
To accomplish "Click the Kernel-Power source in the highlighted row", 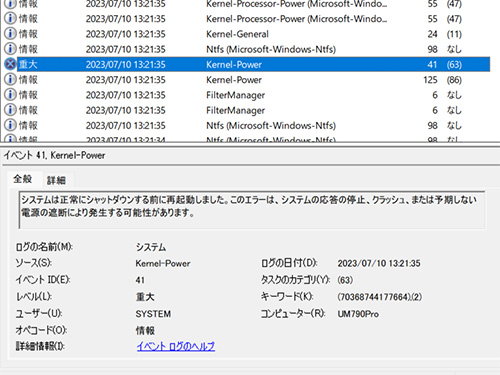I will [x=234, y=65].
